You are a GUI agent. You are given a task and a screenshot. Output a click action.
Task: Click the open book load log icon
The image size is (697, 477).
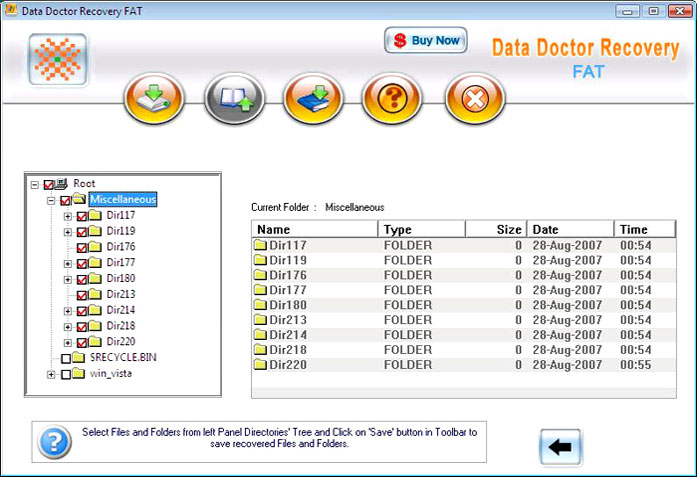[234, 98]
